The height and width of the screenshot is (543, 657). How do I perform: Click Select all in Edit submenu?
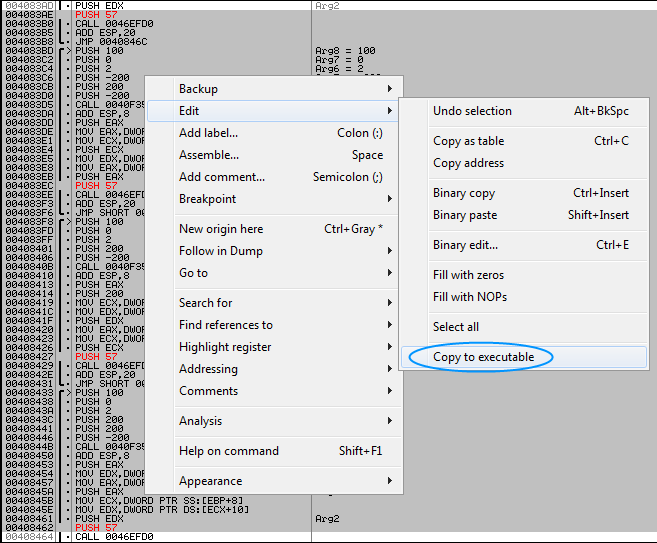coord(456,327)
